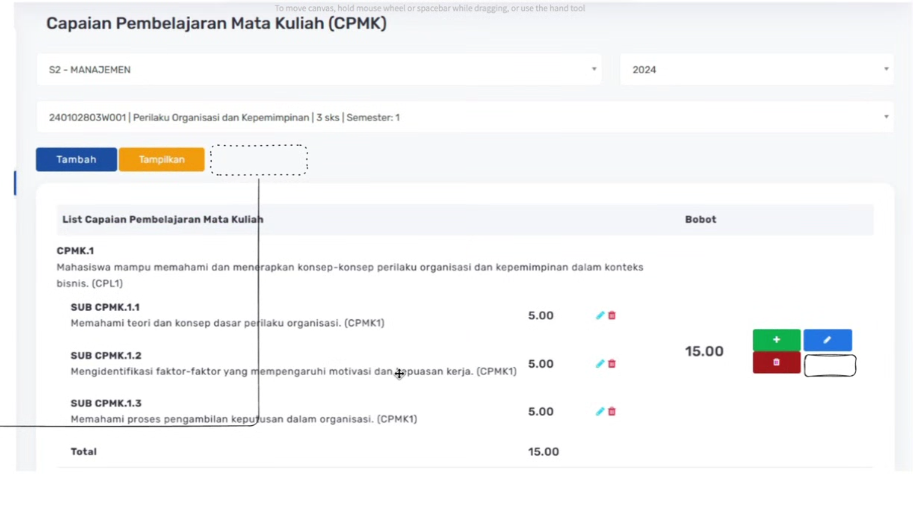Click the pencil icon for SUB CPMK.1.2
This screenshot has height=505, width=913.
point(600,363)
